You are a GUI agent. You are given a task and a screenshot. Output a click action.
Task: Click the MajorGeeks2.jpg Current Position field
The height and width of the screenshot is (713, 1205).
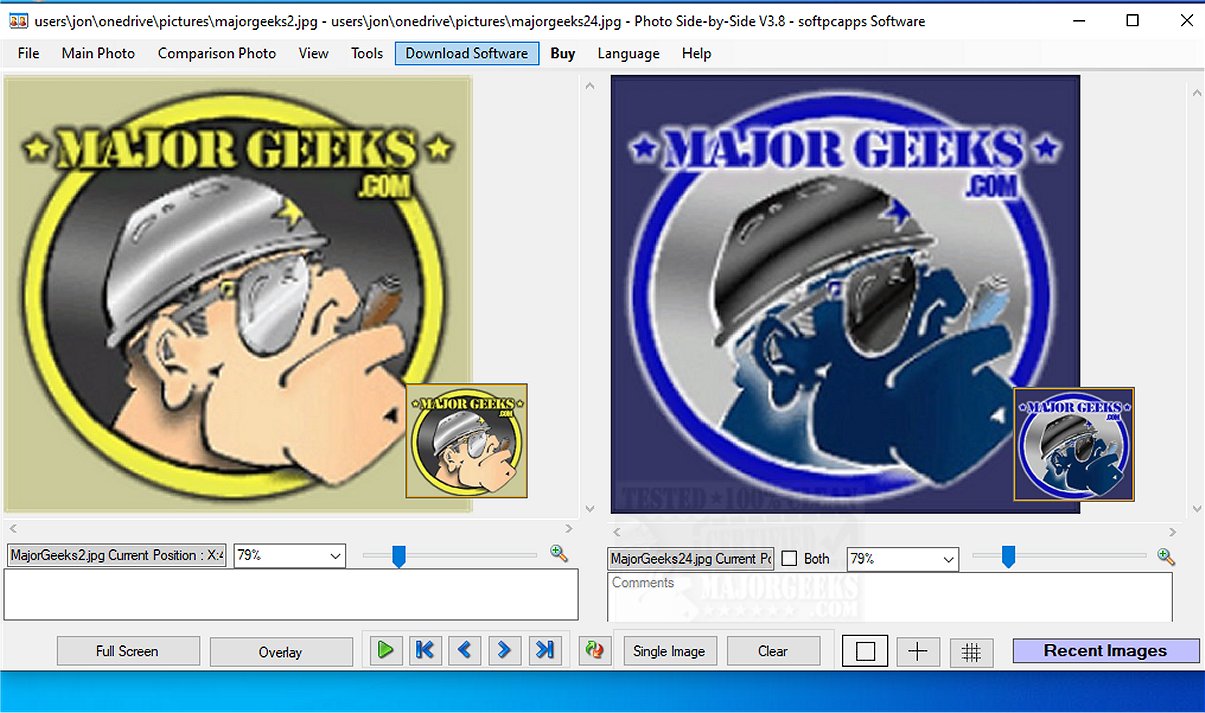pyautogui.click(x=117, y=555)
